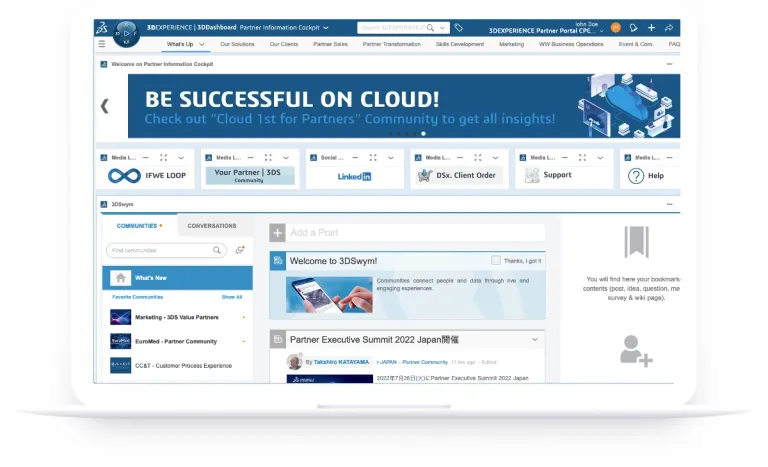Switch to Our Clients tab
Image resolution: width=768 pixels, height=467 pixels.
coord(284,44)
